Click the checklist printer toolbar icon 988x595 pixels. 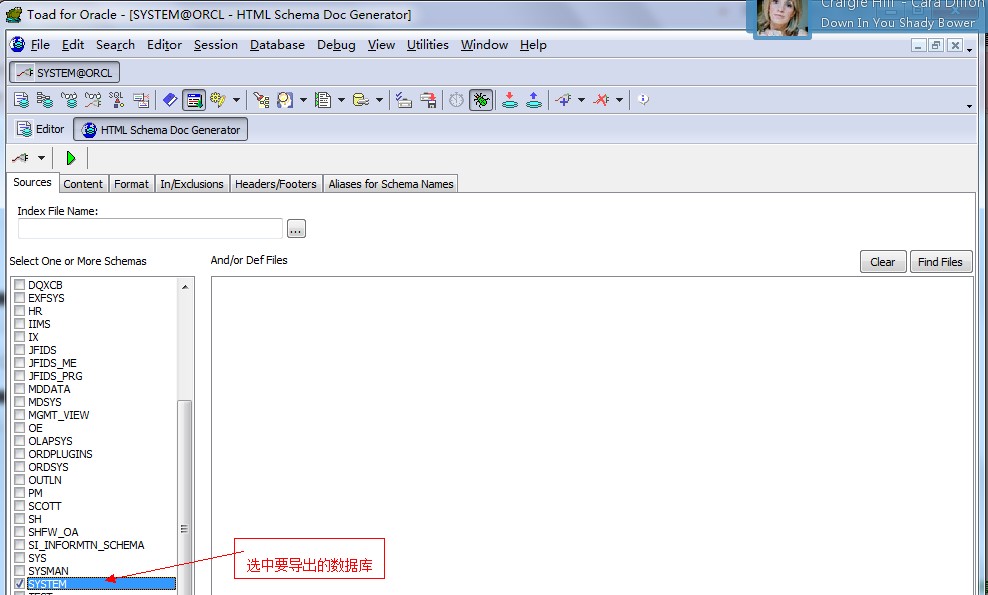point(403,100)
